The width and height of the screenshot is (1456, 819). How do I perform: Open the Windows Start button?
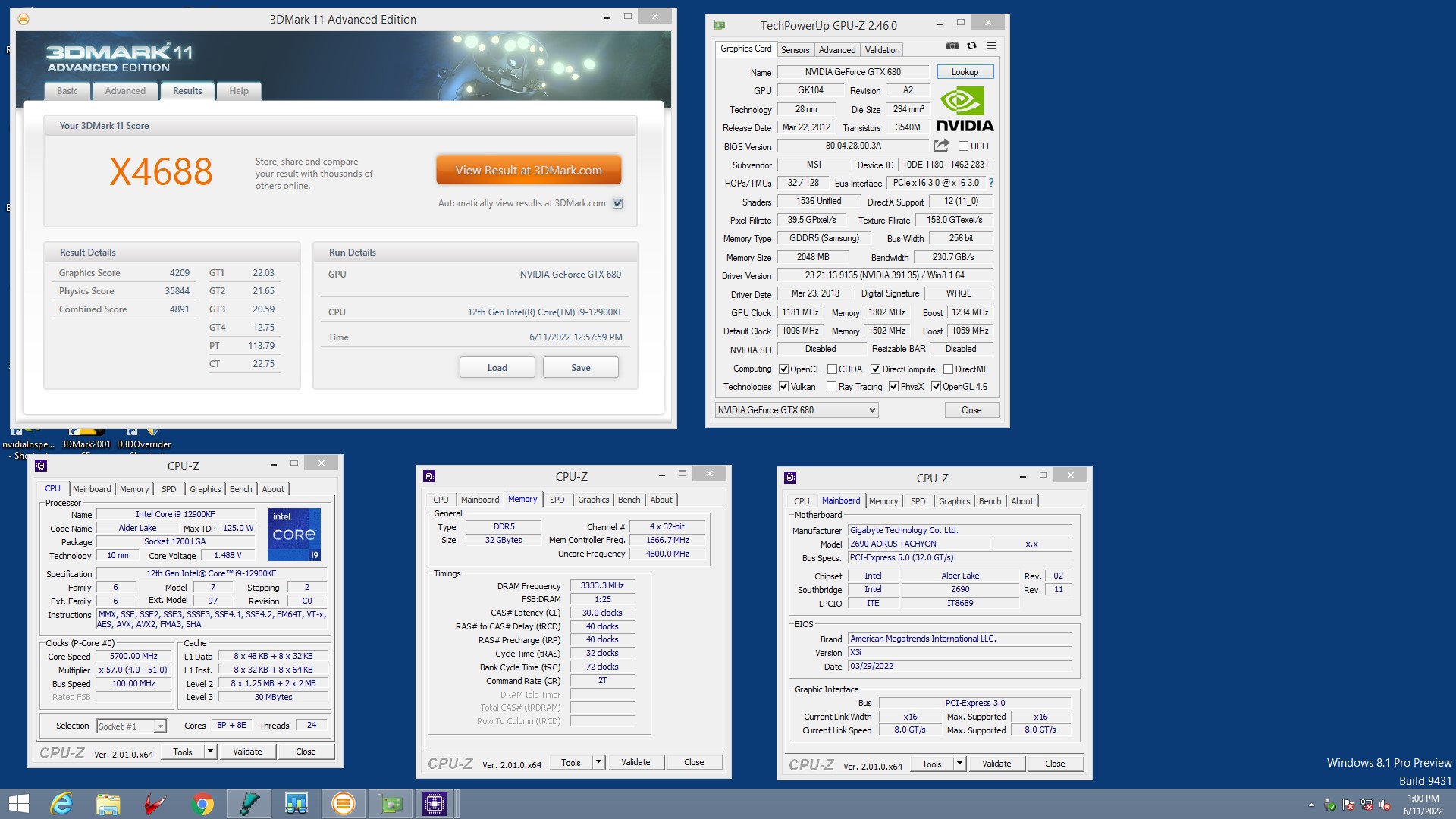(18, 804)
